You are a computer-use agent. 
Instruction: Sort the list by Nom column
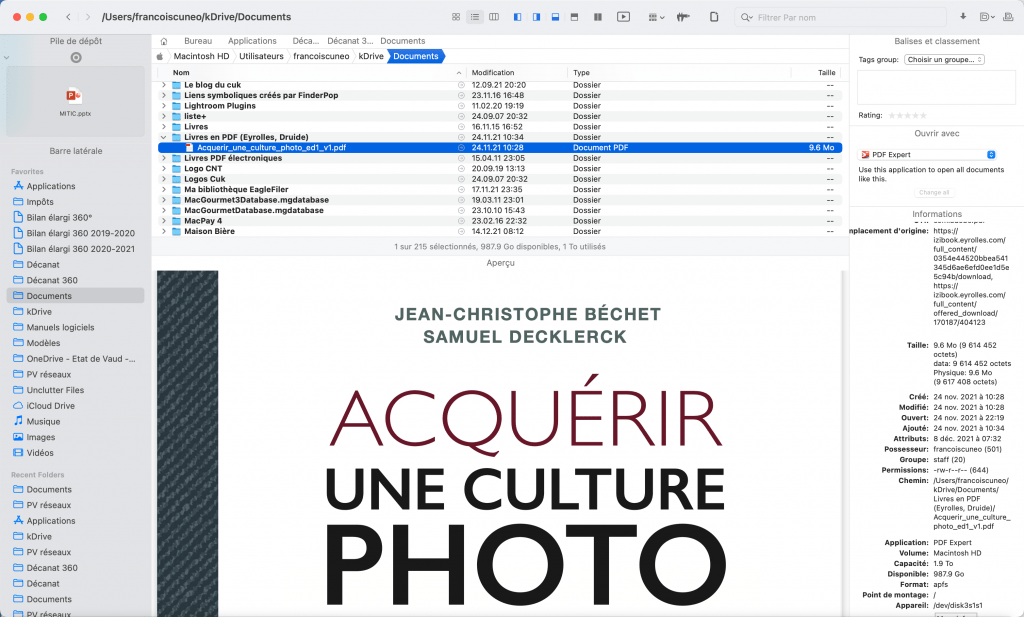pyautogui.click(x=317, y=72)
